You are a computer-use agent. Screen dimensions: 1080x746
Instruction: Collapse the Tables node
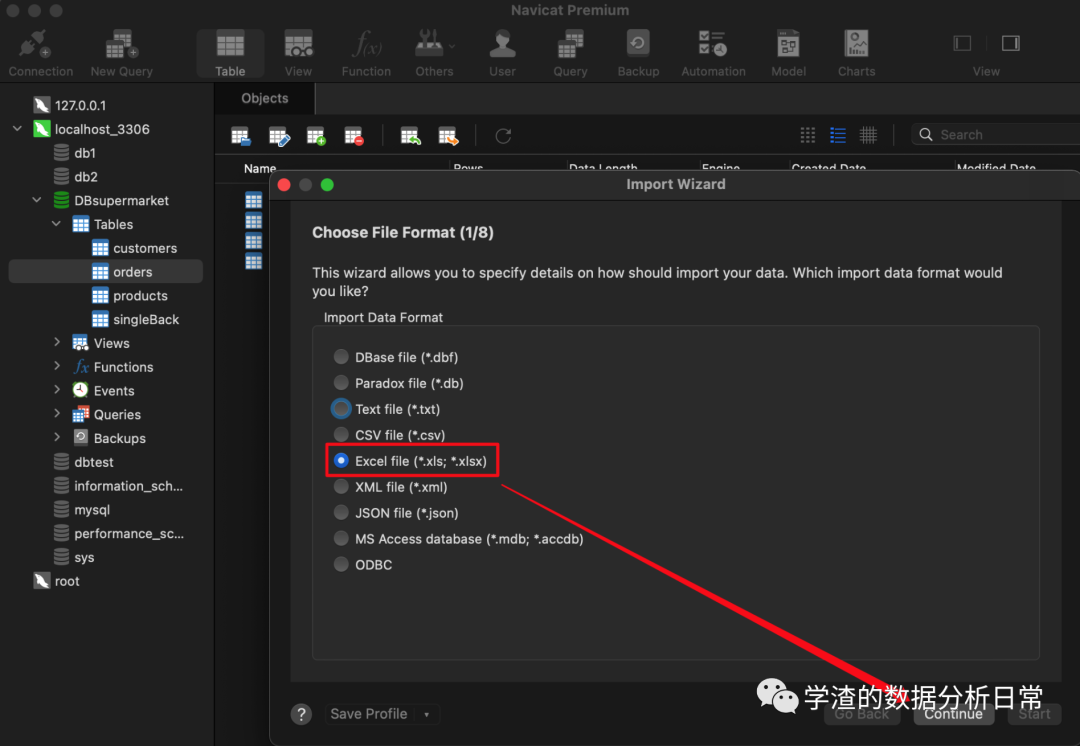pos(56,224)
